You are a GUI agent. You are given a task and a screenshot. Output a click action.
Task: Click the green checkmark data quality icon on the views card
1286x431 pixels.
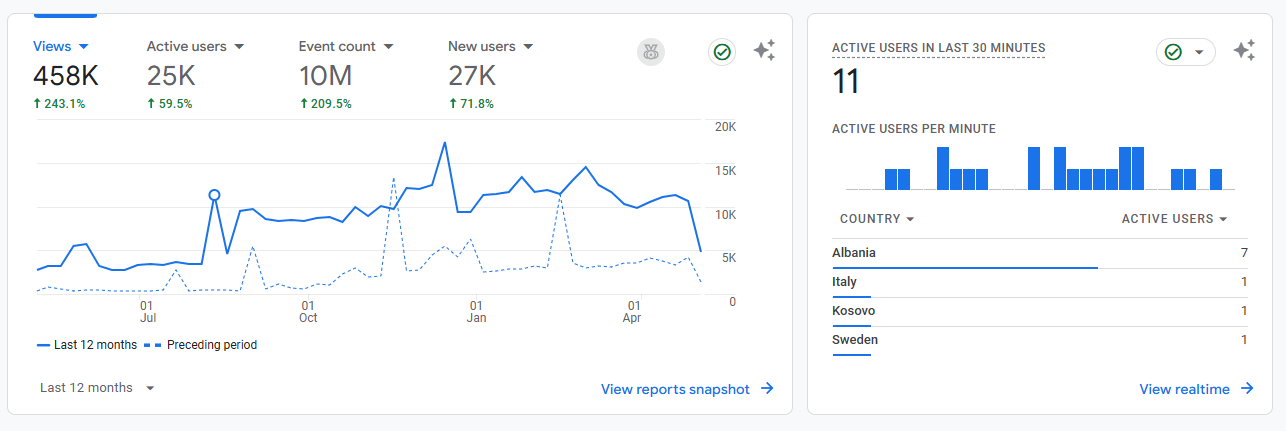pyautogui.click(x=721, y=52)
